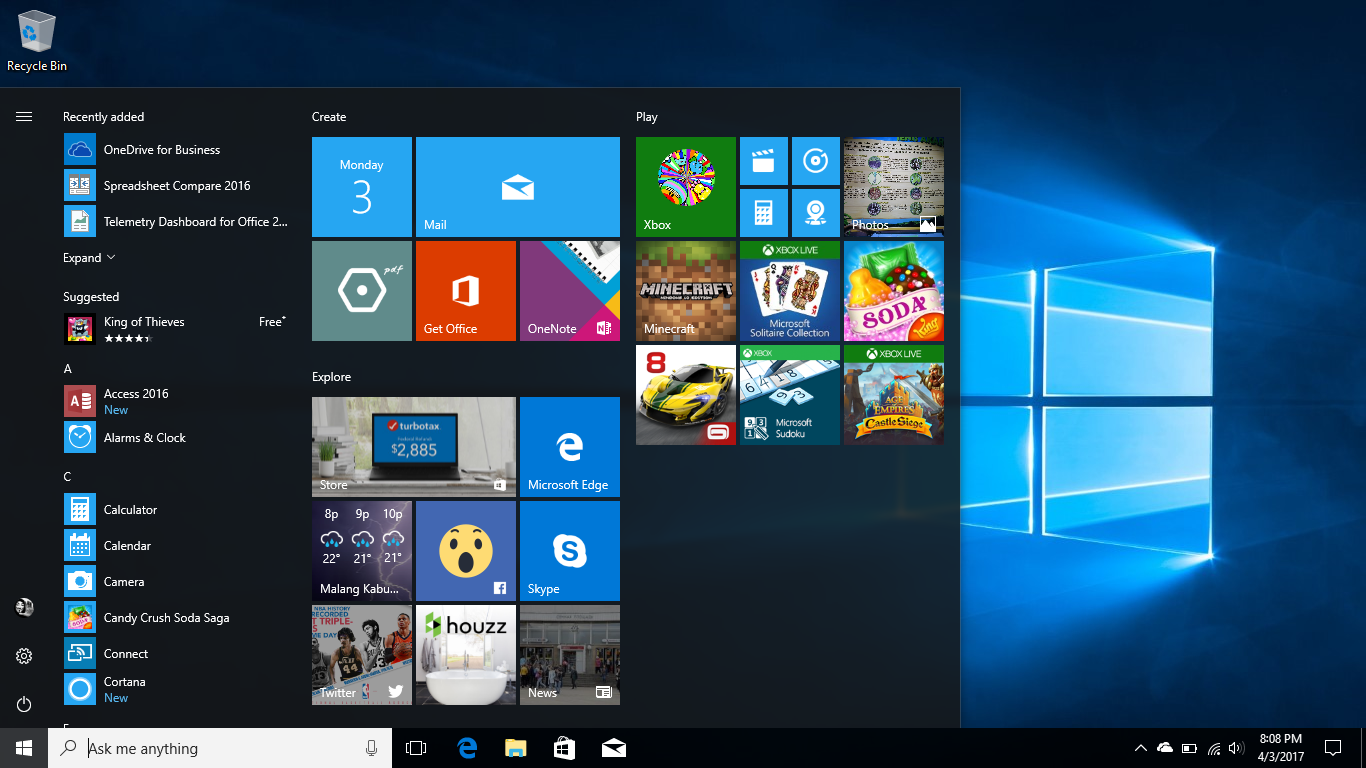Open File Explorer from the taskbar
The image size is (1366, 768).
[516, 748]
